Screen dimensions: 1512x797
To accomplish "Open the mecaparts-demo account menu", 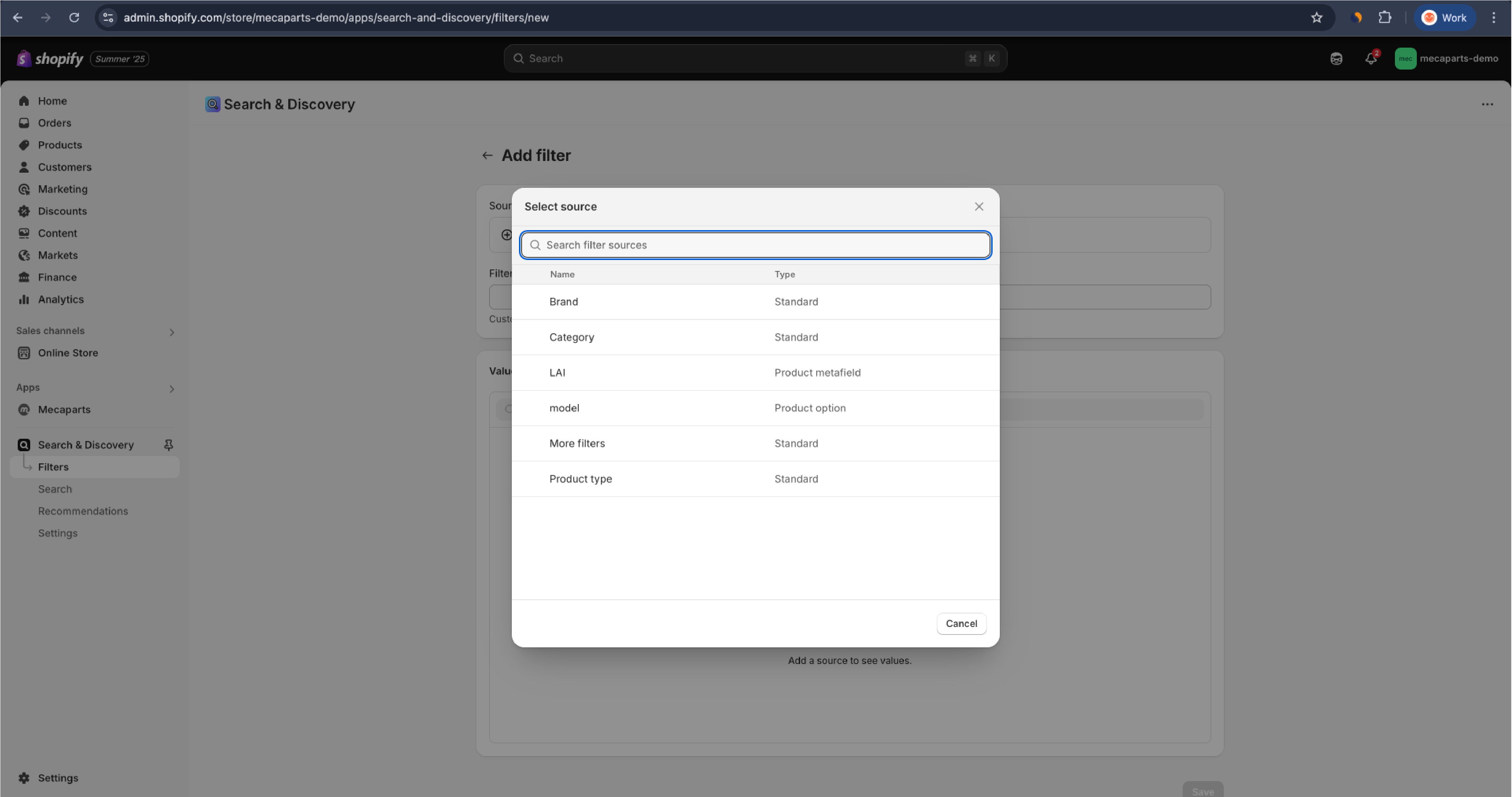I will click(1446, 58).
